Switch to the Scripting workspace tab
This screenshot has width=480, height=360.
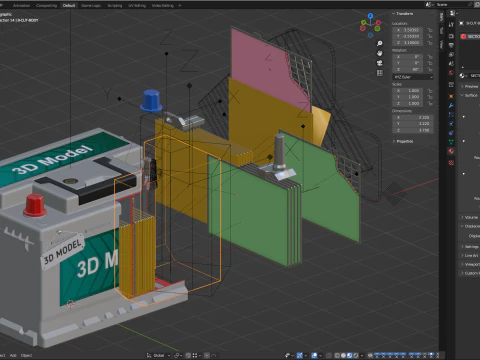pos(115,6)
